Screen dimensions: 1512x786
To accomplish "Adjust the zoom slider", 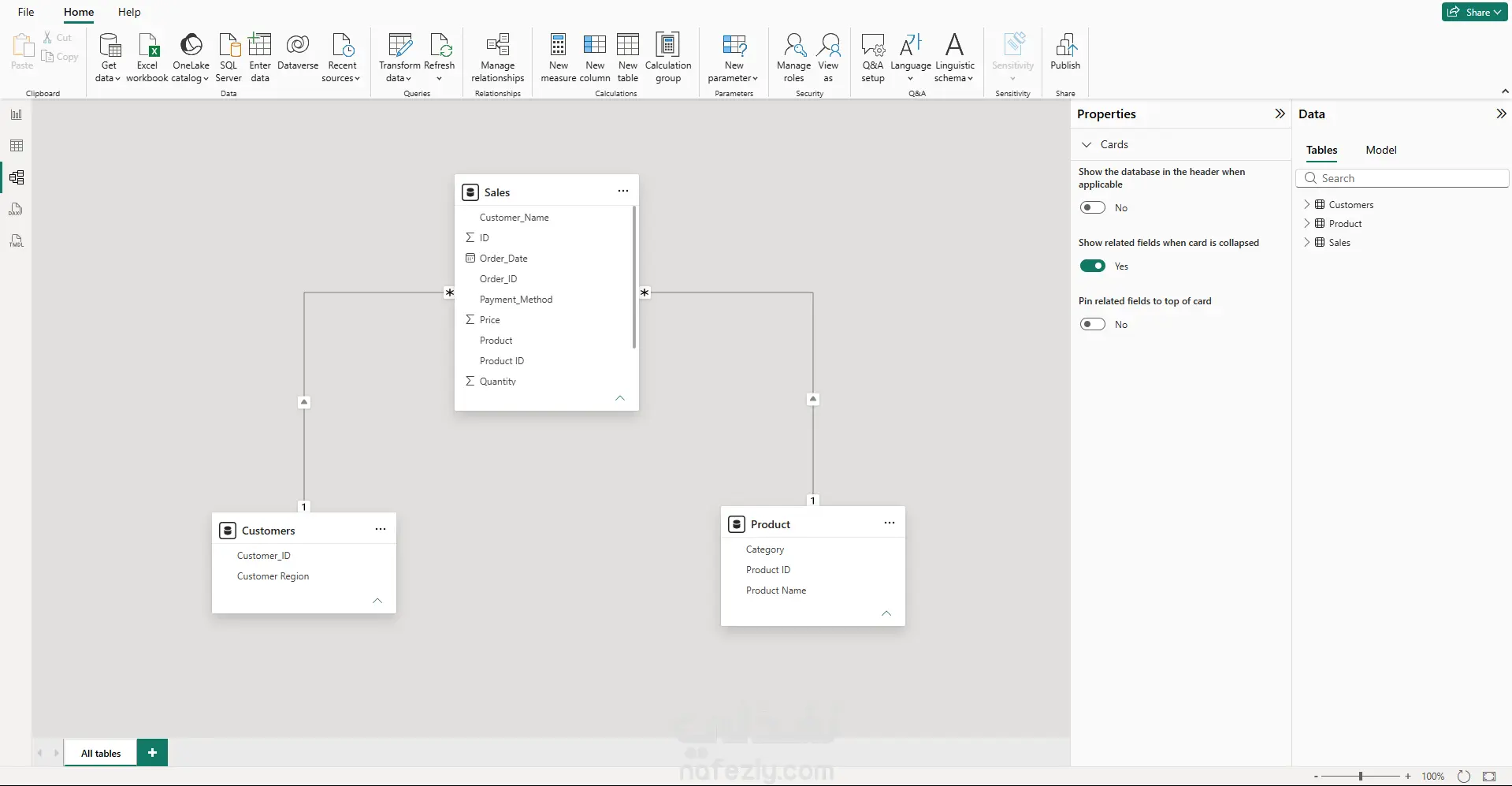I will 1361,777.
